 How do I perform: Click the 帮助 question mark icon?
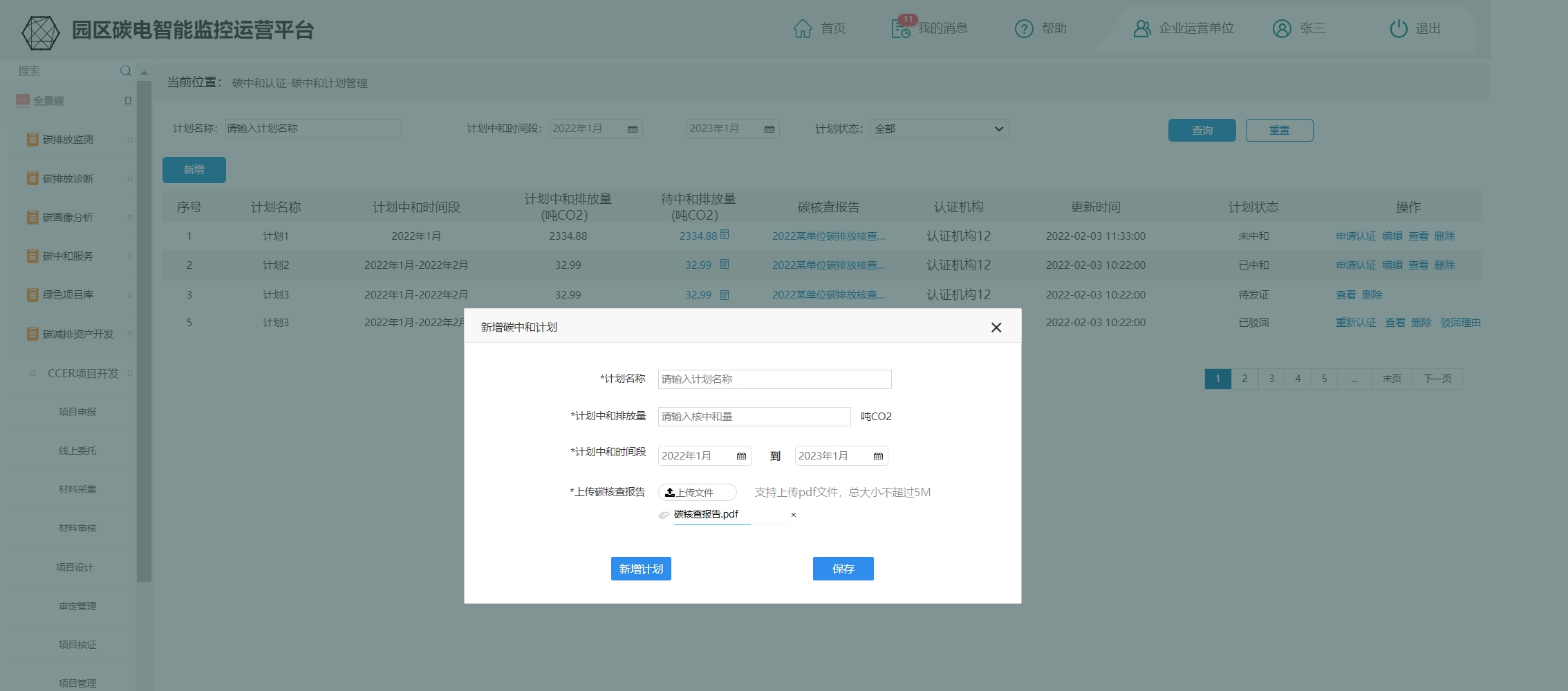(x=1024, y=28)
